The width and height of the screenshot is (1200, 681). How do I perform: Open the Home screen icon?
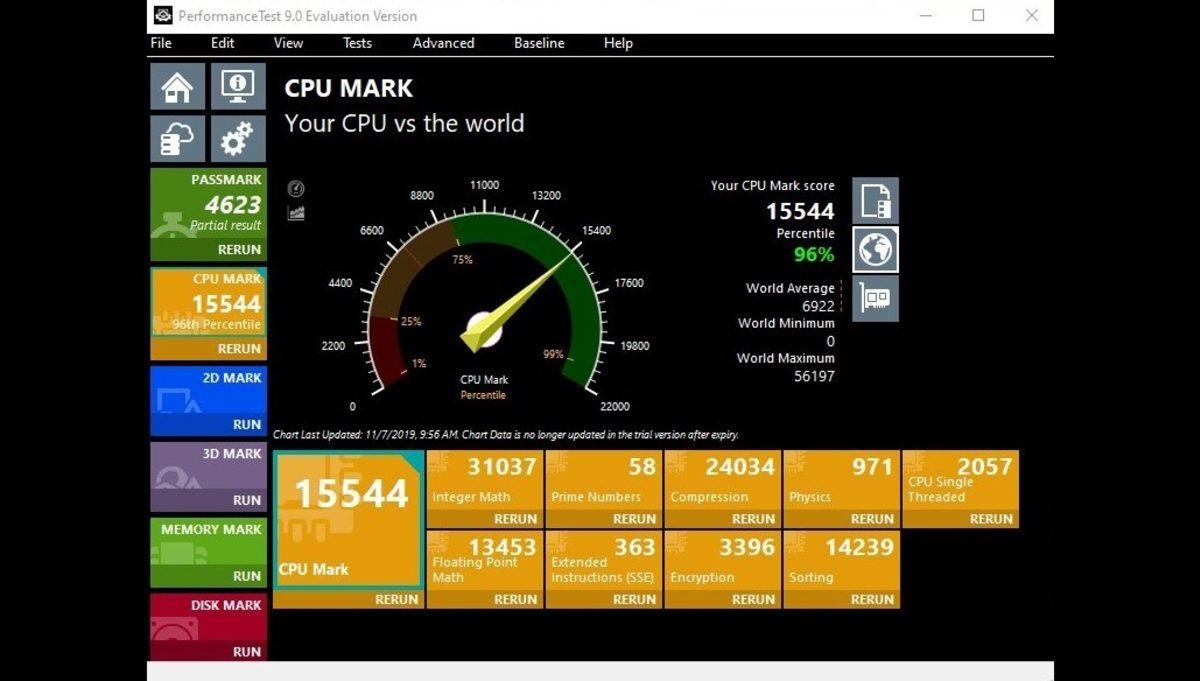point(176,86)
